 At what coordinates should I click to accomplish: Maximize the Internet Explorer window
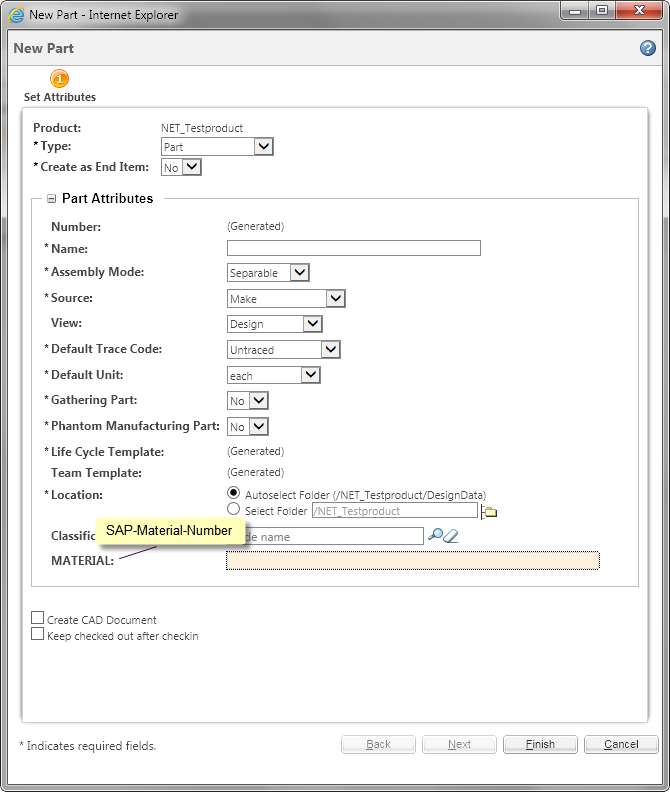(602, 11)
